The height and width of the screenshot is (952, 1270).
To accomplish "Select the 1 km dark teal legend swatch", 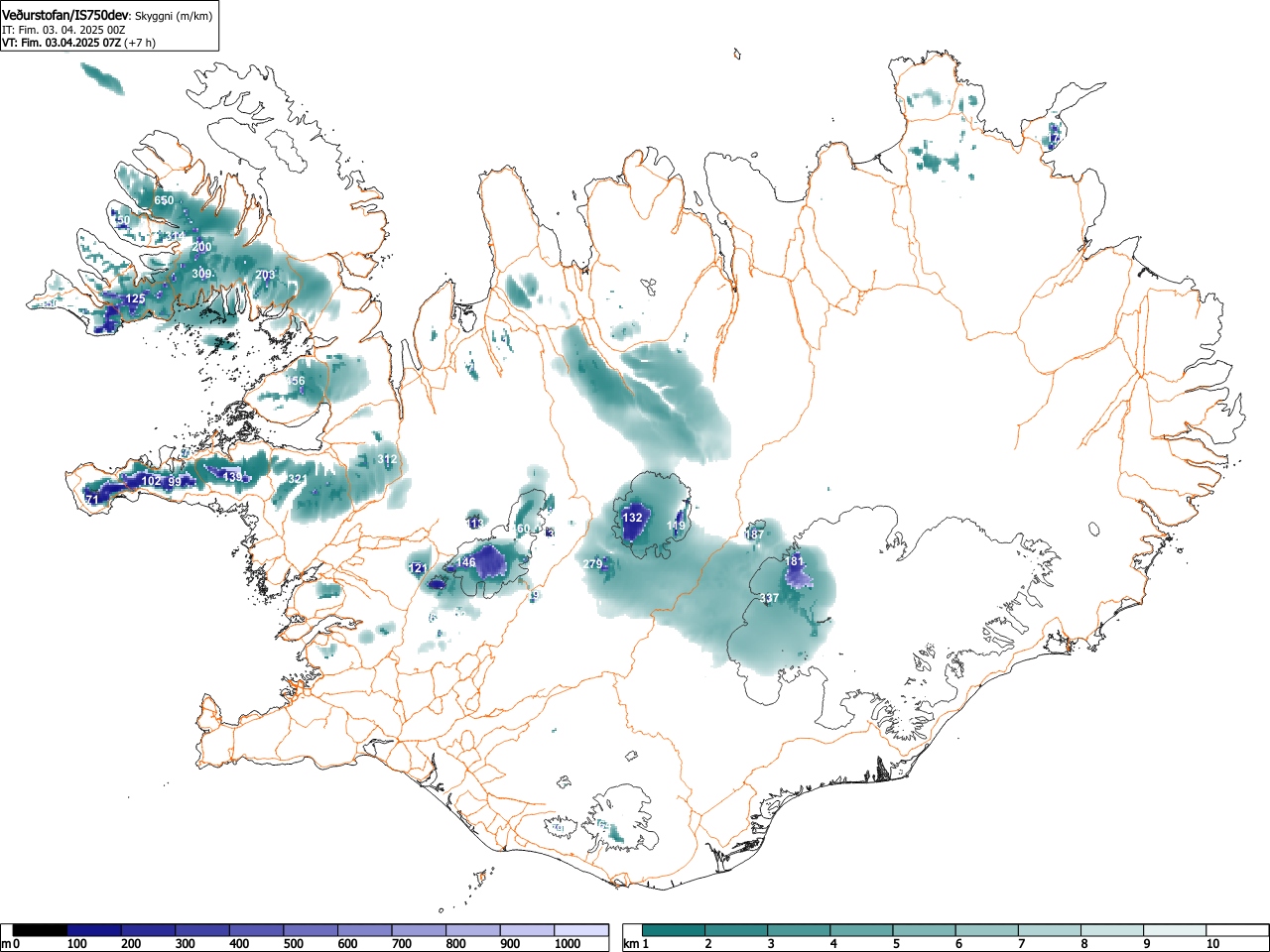I will click(674, 930).
